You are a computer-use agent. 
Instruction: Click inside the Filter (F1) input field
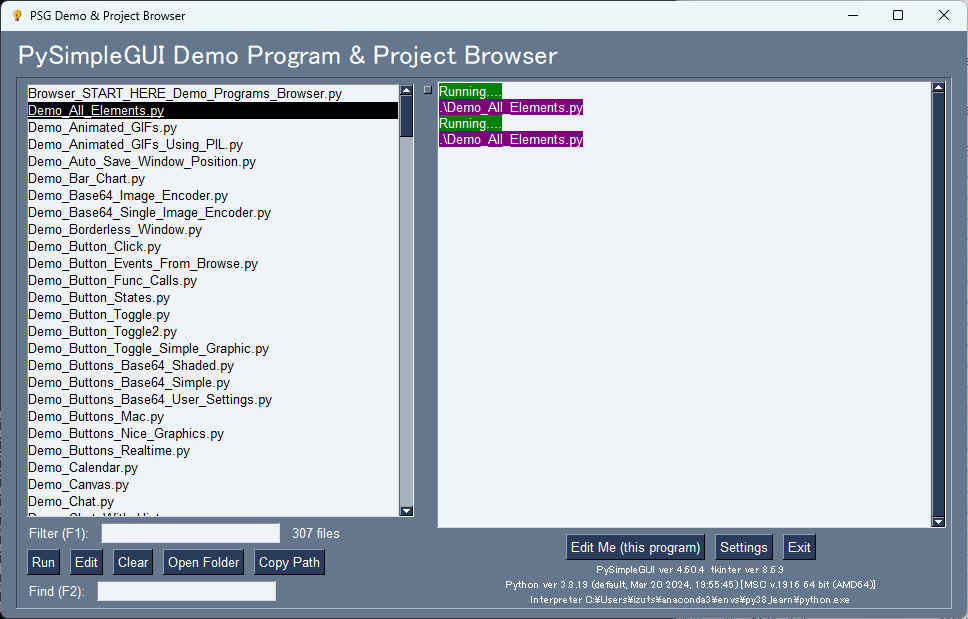tap(190, 532)
